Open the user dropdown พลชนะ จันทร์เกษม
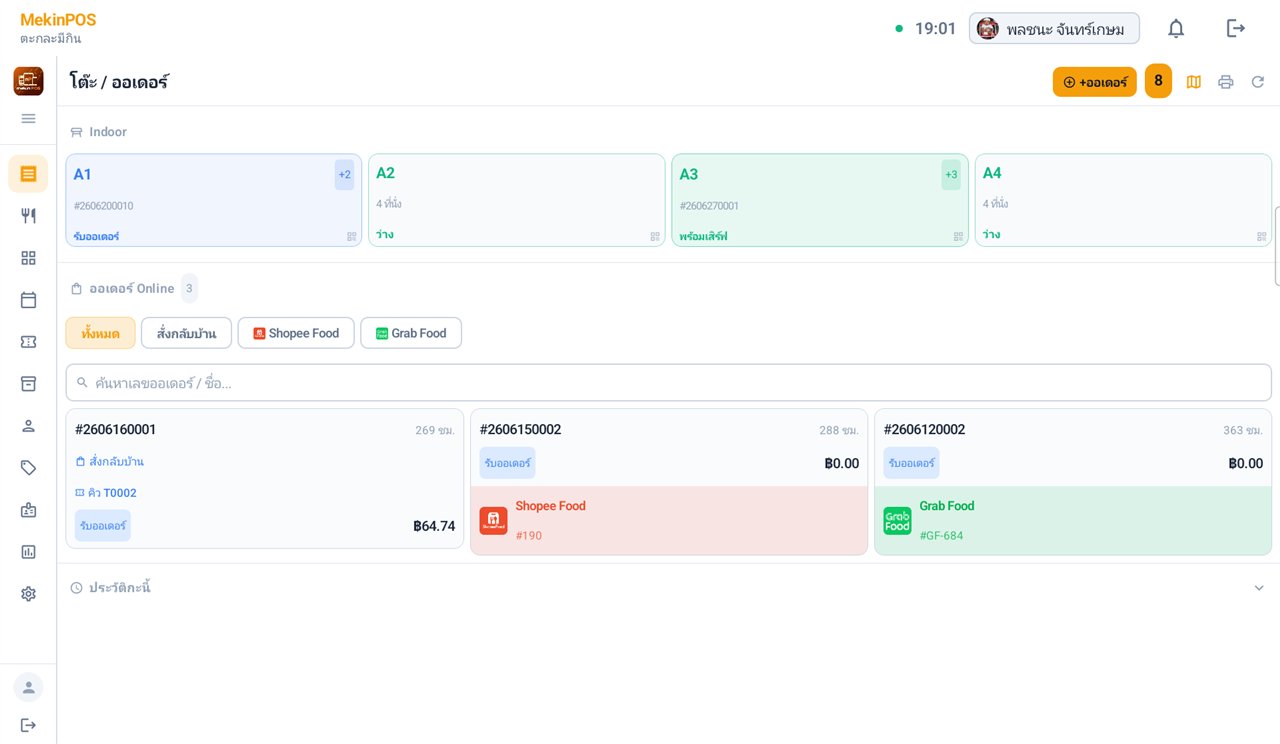The width and height of the screenshot is (1280, 744). coord(1054,28)
